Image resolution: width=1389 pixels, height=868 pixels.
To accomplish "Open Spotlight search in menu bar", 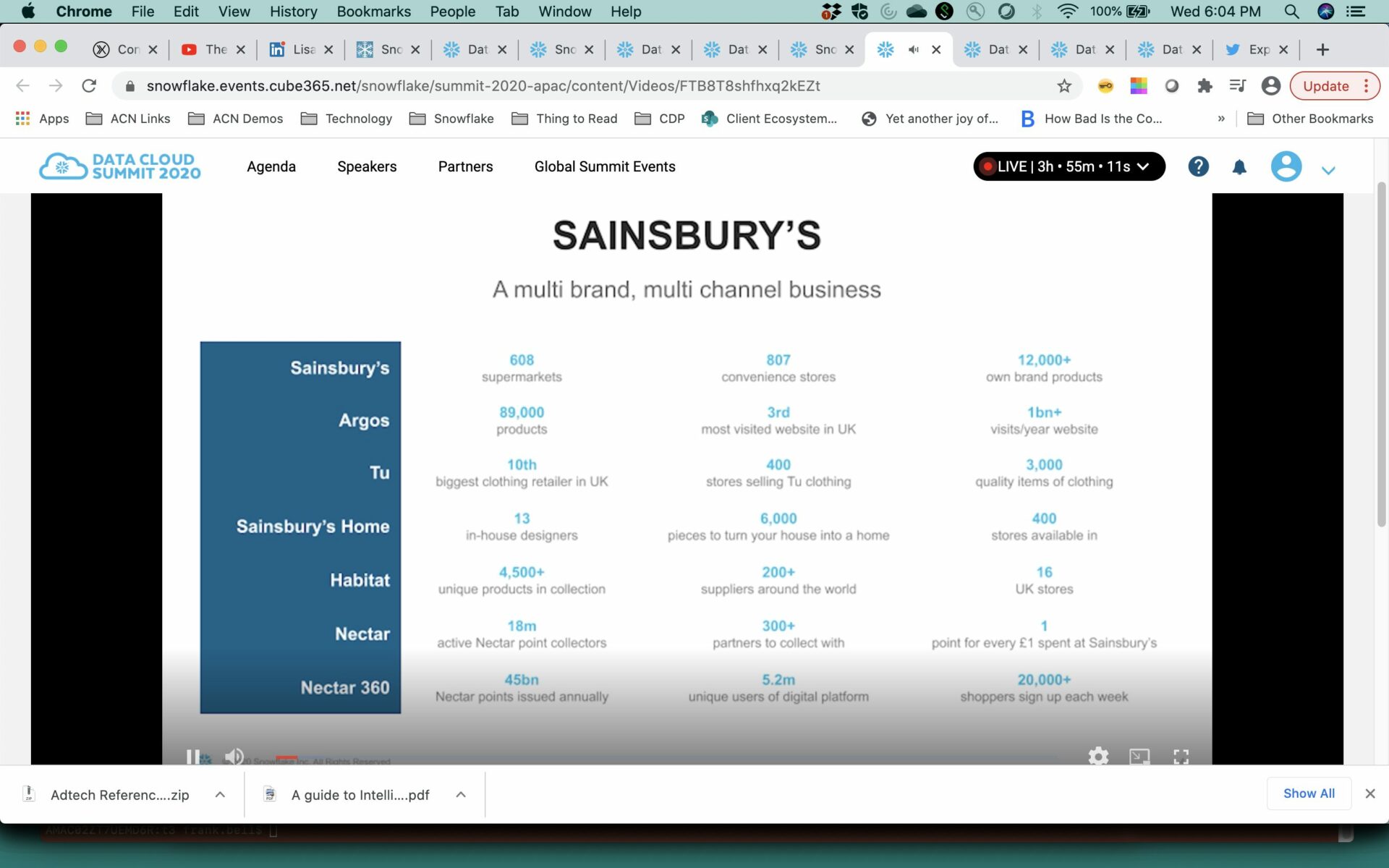I will point(1291,12).
